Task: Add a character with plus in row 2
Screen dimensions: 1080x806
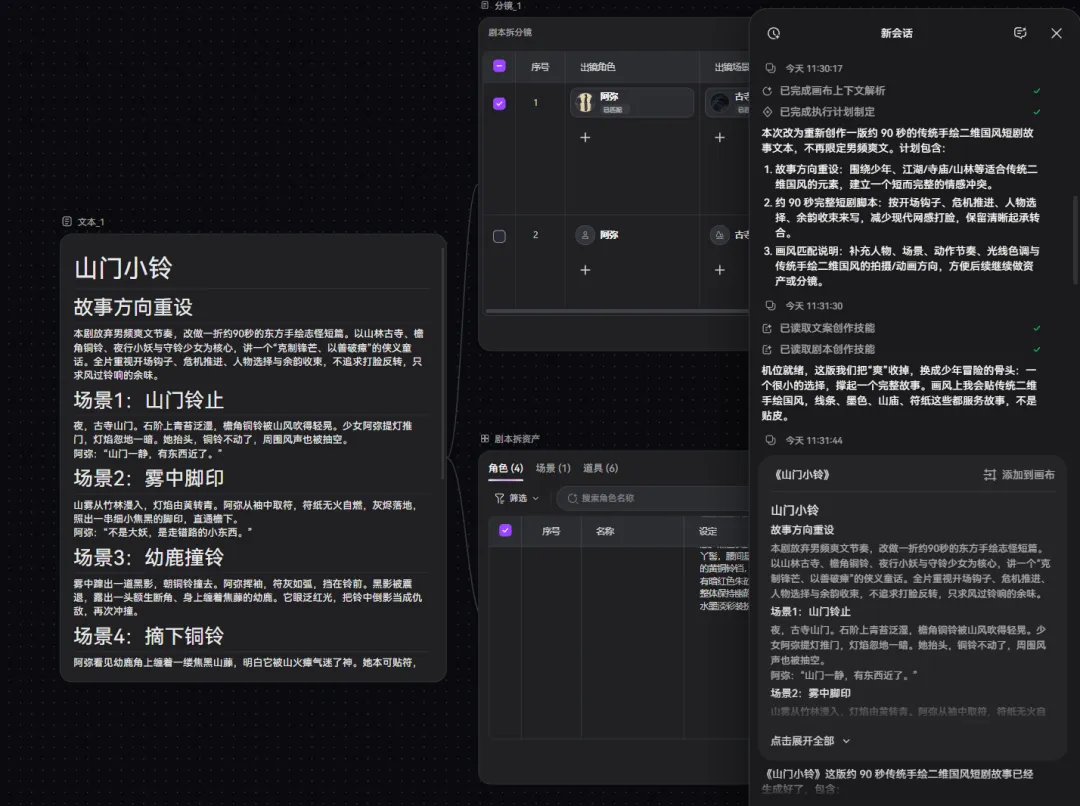Action: pos(585,270)
